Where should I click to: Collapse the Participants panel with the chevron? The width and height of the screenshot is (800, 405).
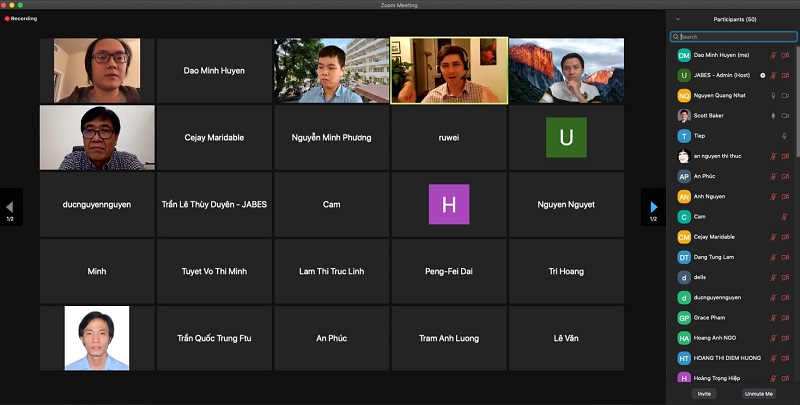(677, 19)
